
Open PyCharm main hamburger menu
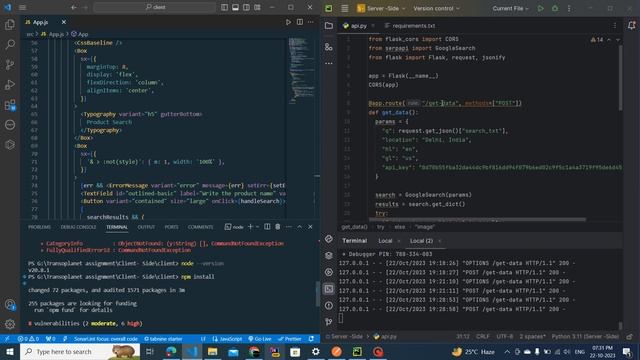tap(344, 8)
